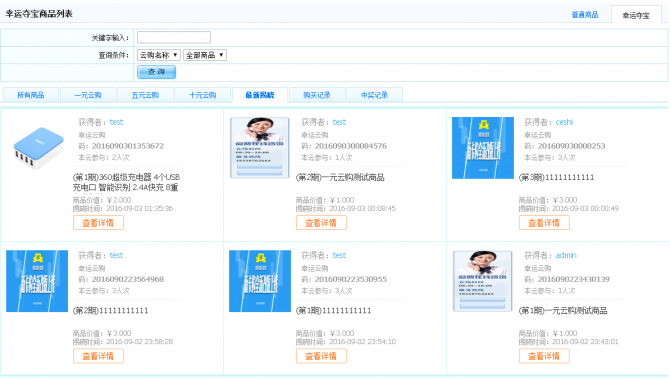Click thumbnail of (第1期)一元云购测试商品

pyautogui.click(x=483, y=281)
